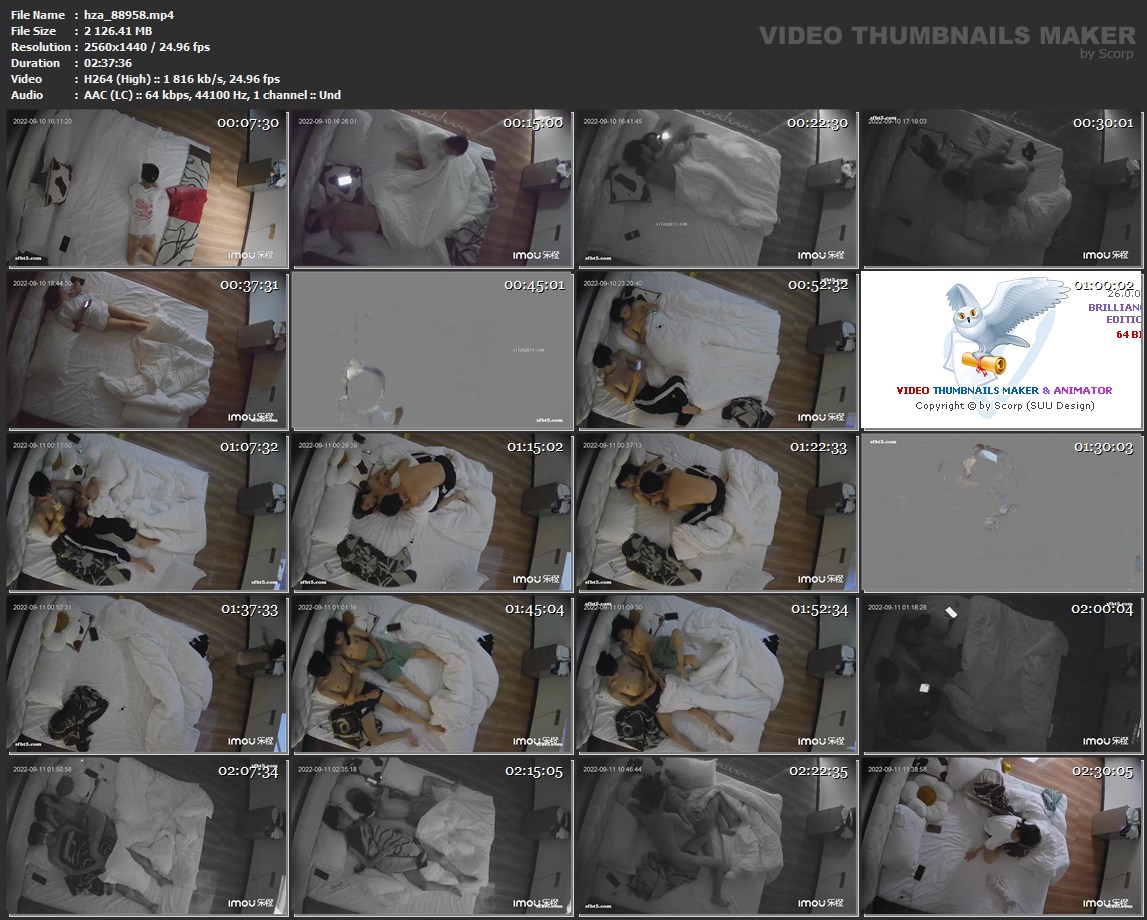Open the frame marked 00:15:00
This screenshot has height=920, width=1147.
tap(432, 189)
